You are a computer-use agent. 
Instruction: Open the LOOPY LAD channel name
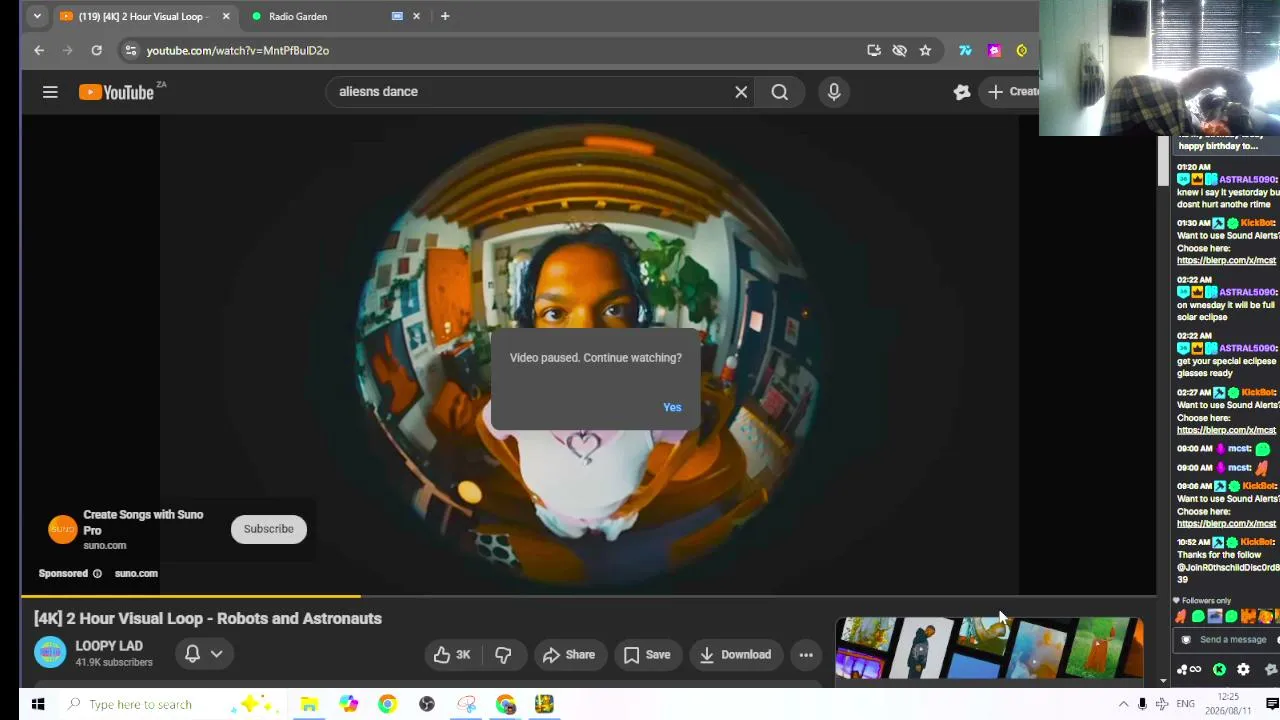pyautogui.click(x=109, y=646)
